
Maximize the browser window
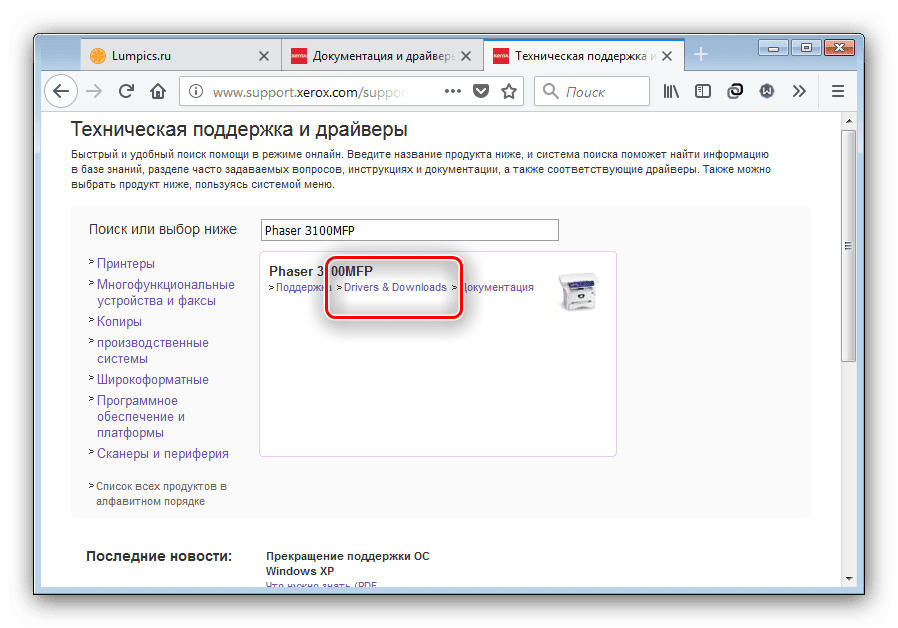tap(806, 48)
